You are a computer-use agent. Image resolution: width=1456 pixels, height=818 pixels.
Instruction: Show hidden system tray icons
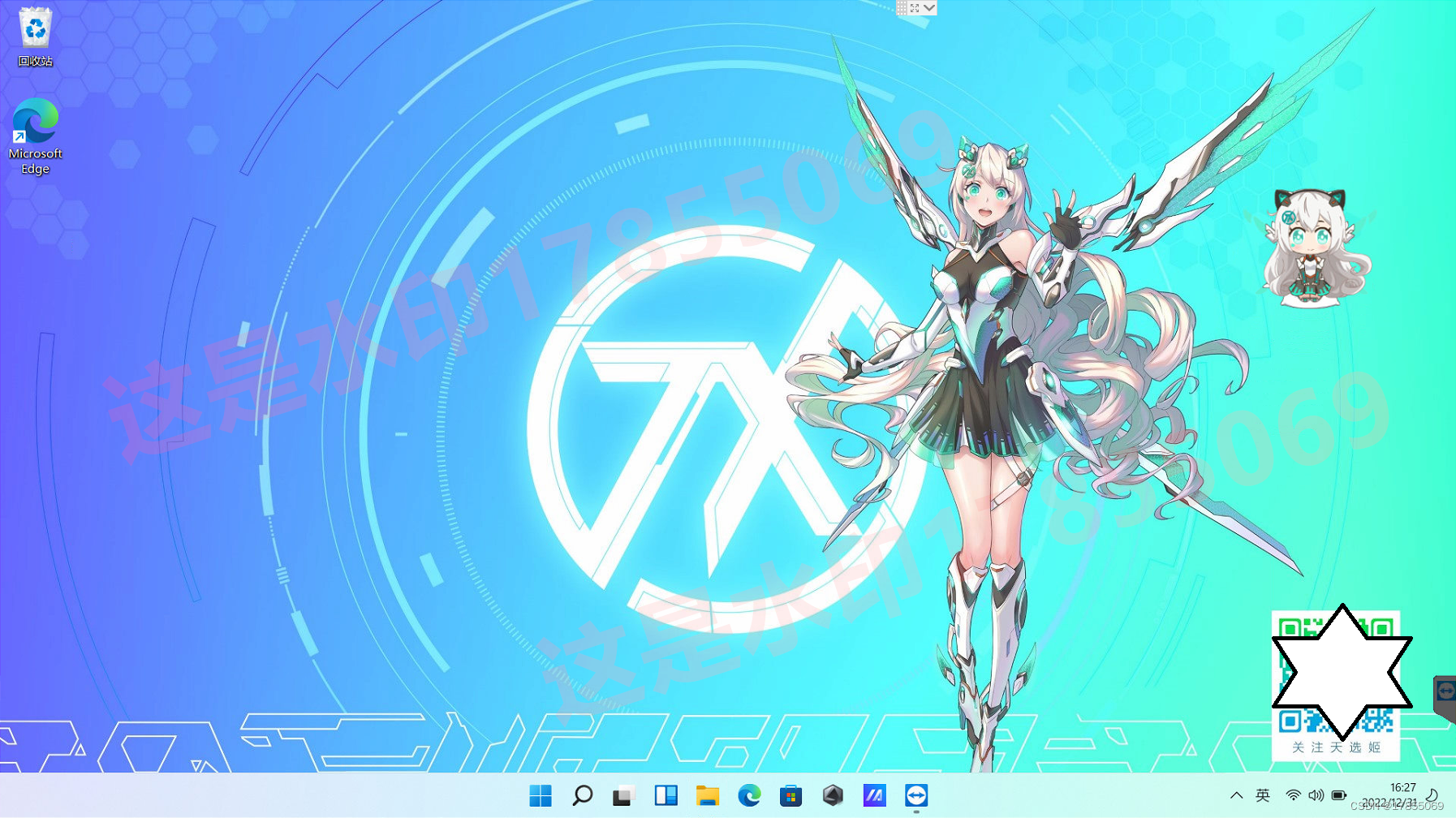pyautogui.click(x=1236, y=795)
